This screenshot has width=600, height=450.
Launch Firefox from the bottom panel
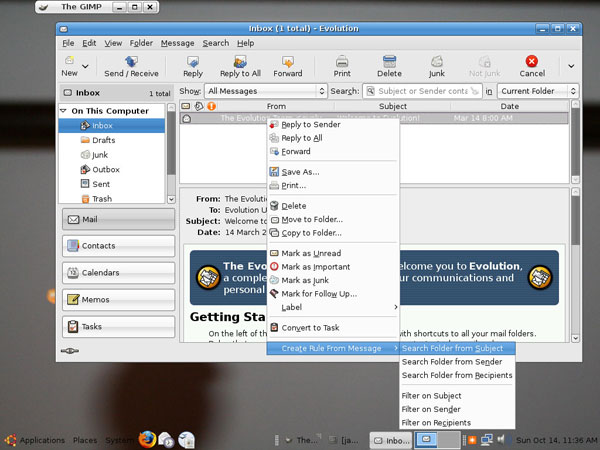coord(148,439)
